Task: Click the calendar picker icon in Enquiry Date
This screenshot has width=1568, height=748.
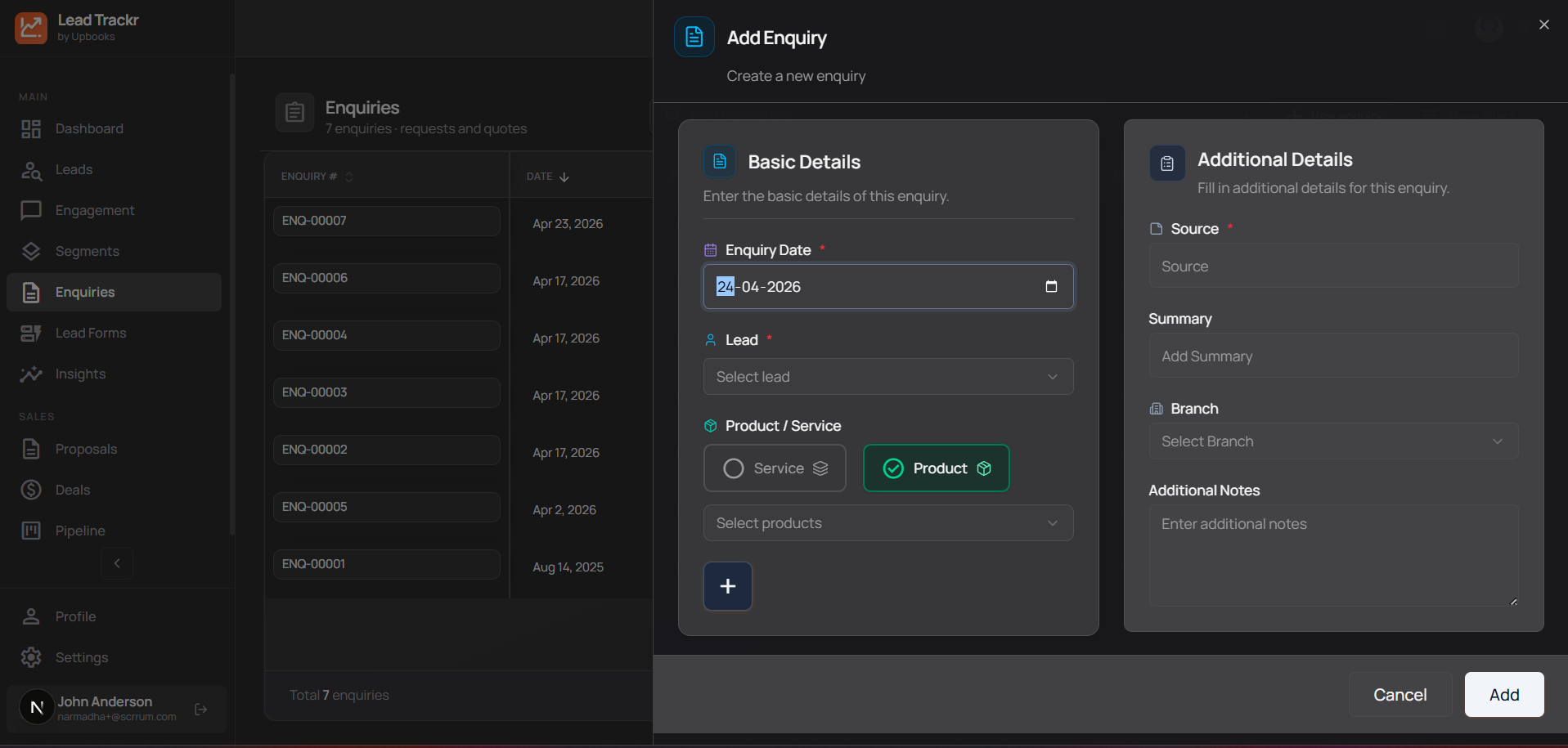Action: [x=1051, y=286]
